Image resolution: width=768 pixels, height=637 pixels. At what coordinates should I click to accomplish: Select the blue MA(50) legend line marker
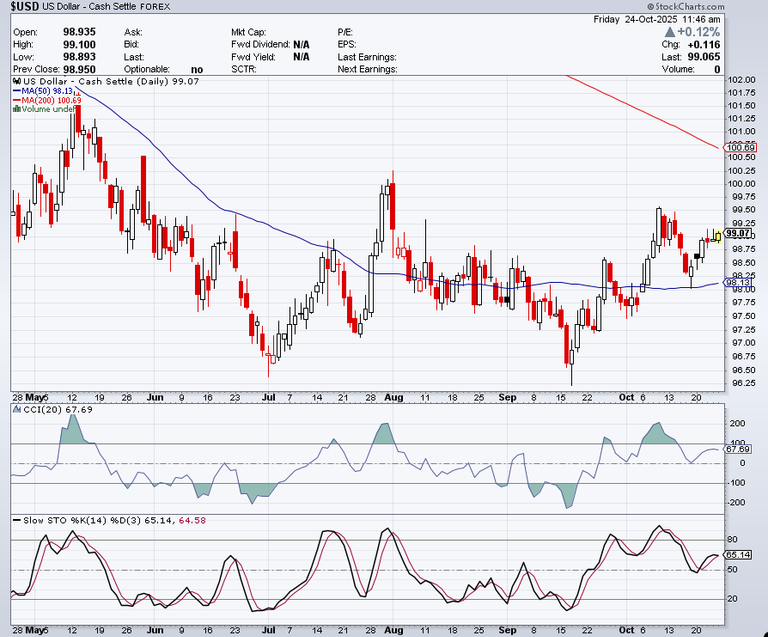[16, 90]
